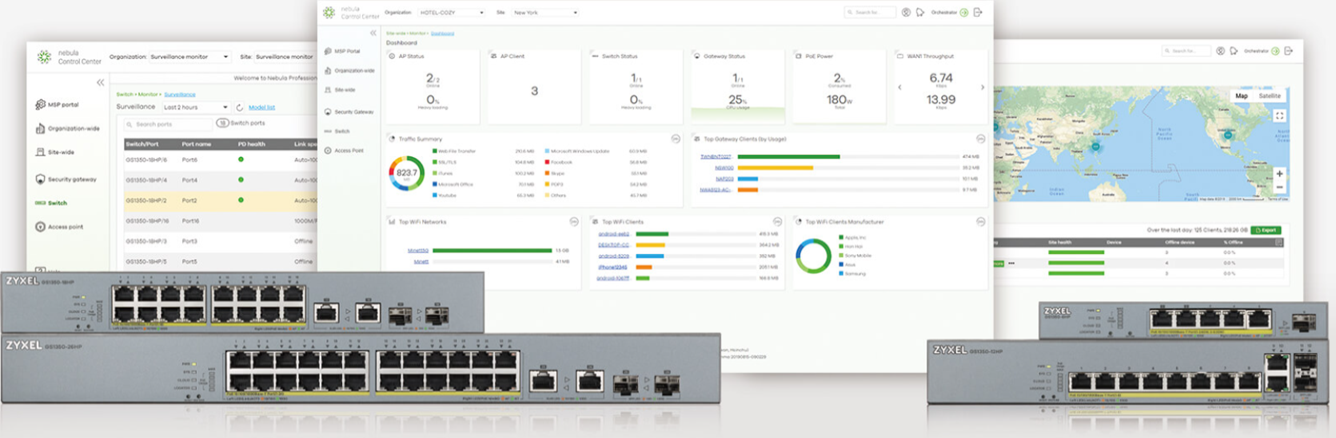The width and height of the screenshot is (1336, 438).
Task: Select Switch in the left window sidebar
Action: tap(57, 203)
